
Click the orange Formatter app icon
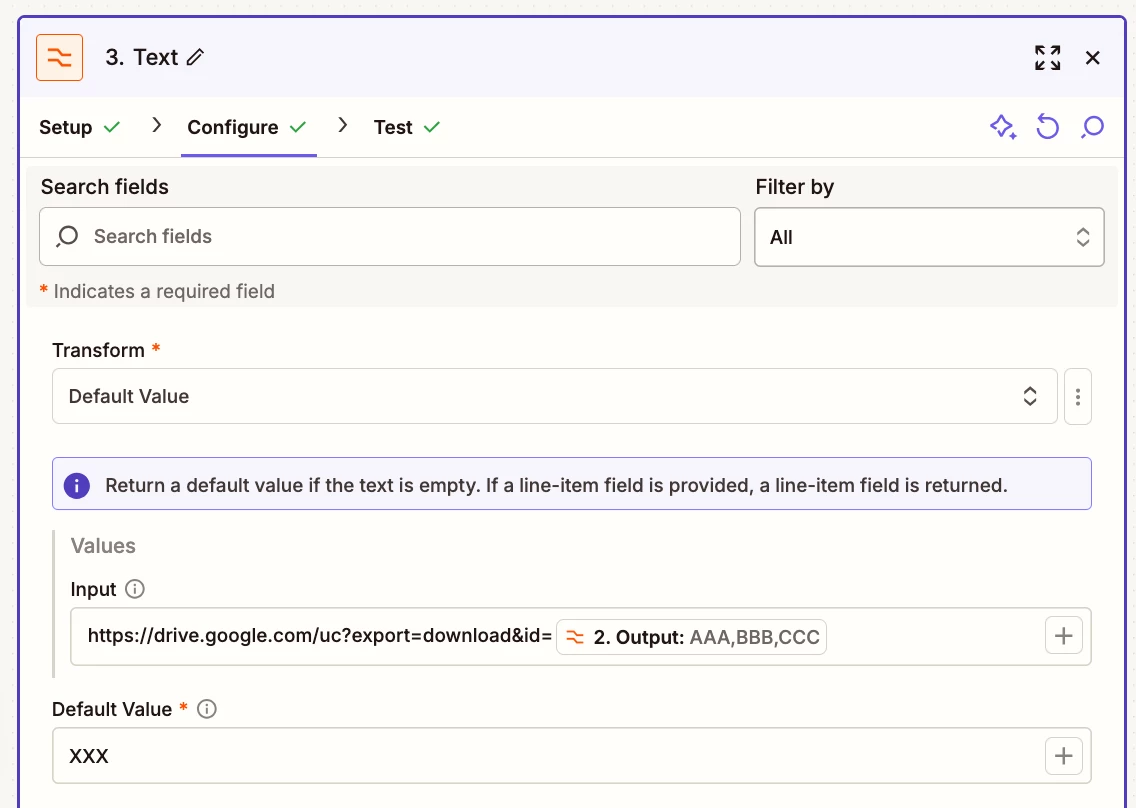pyautogui.click(x=59, y=58)
